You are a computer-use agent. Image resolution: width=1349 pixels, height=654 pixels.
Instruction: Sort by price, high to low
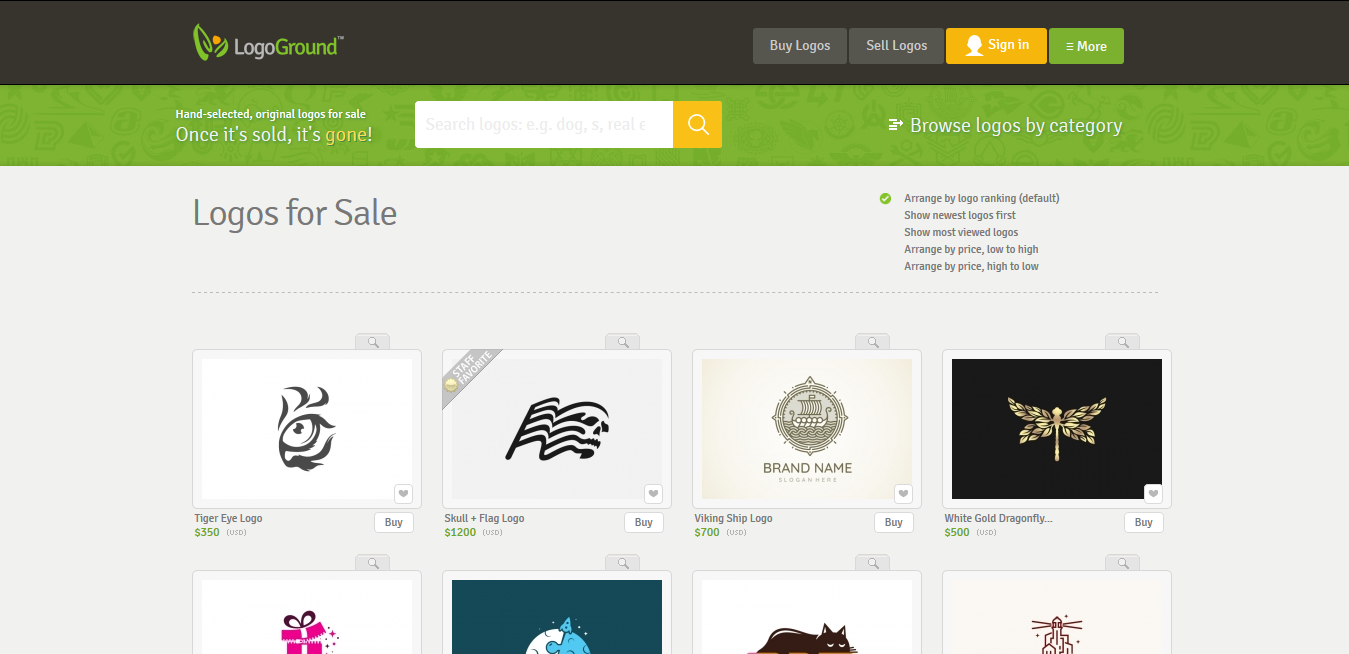[971, 266]
